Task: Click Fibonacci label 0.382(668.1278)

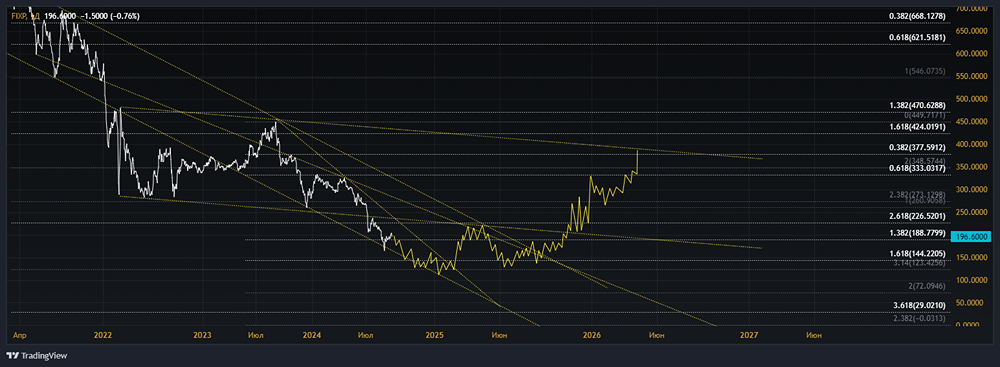Action: click(916, 17)
